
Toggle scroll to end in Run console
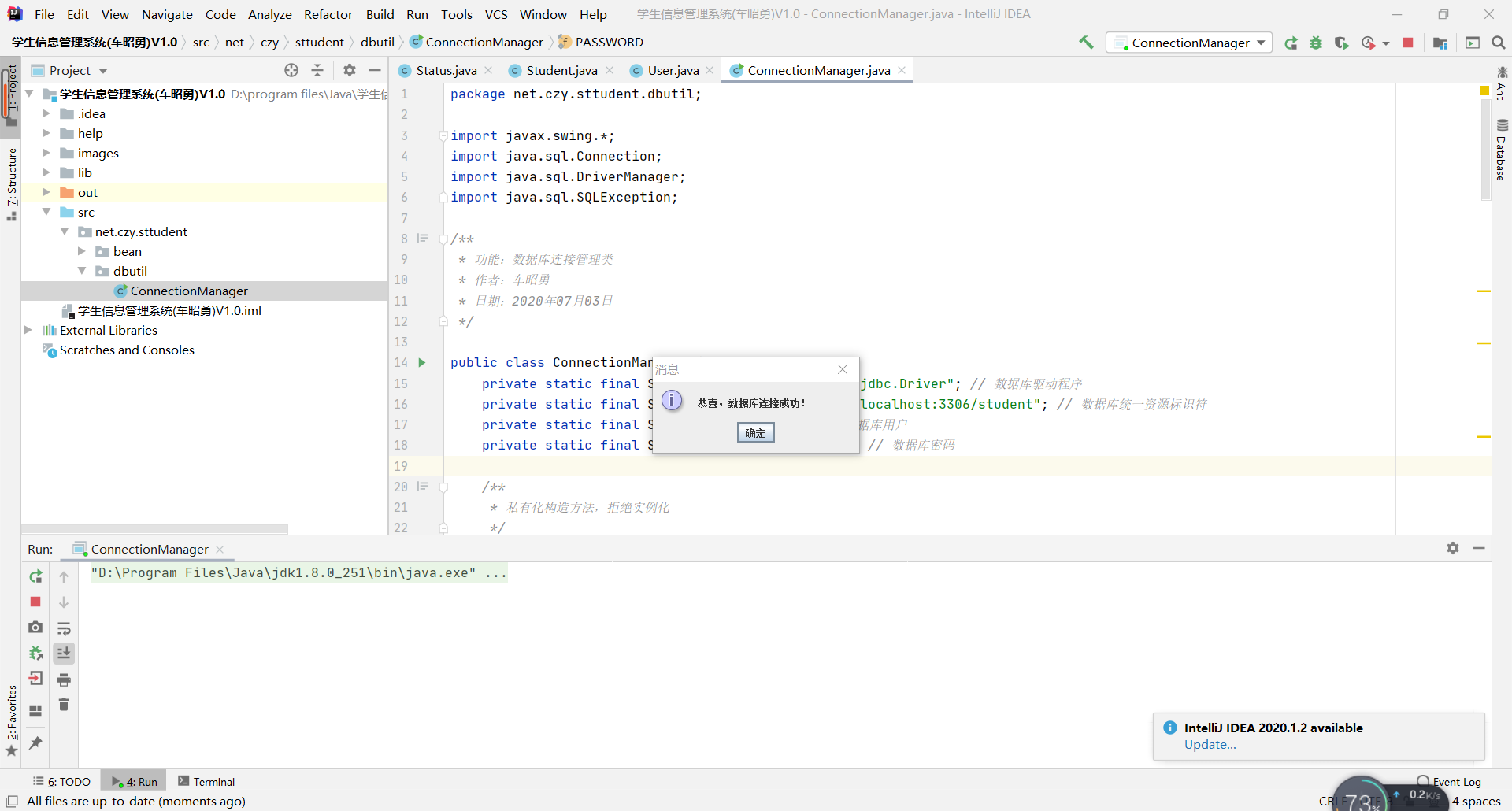pyautogui.click(x=64, y=653)
